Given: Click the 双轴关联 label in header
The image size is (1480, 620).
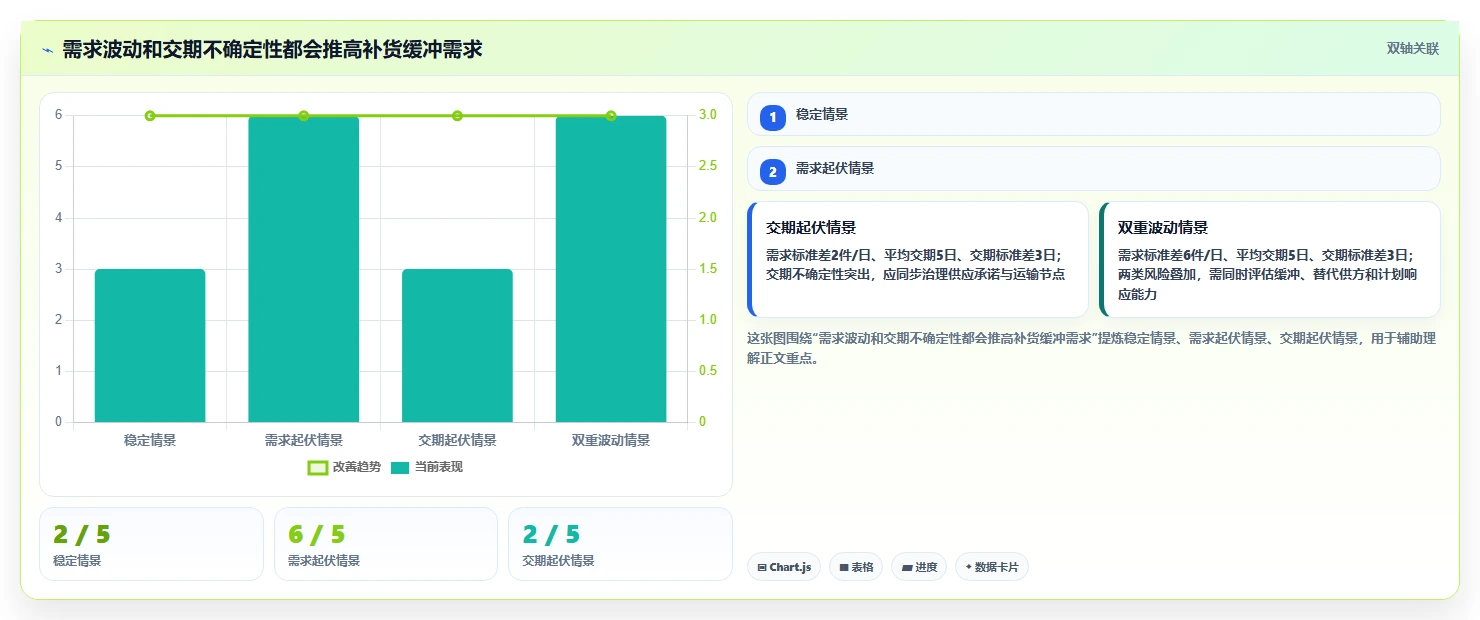Looking at the screenshot, I should (1412, 49).
